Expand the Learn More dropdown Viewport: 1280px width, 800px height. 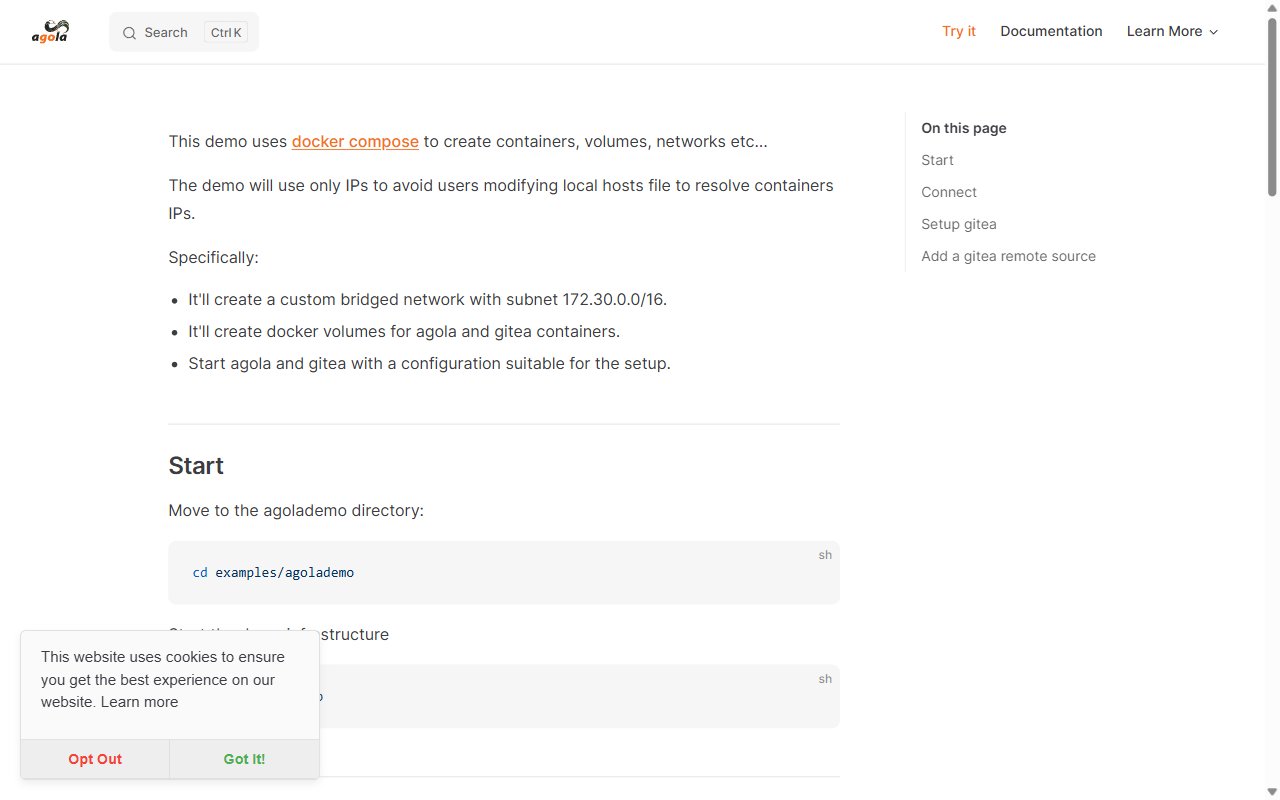(1173, 31)
